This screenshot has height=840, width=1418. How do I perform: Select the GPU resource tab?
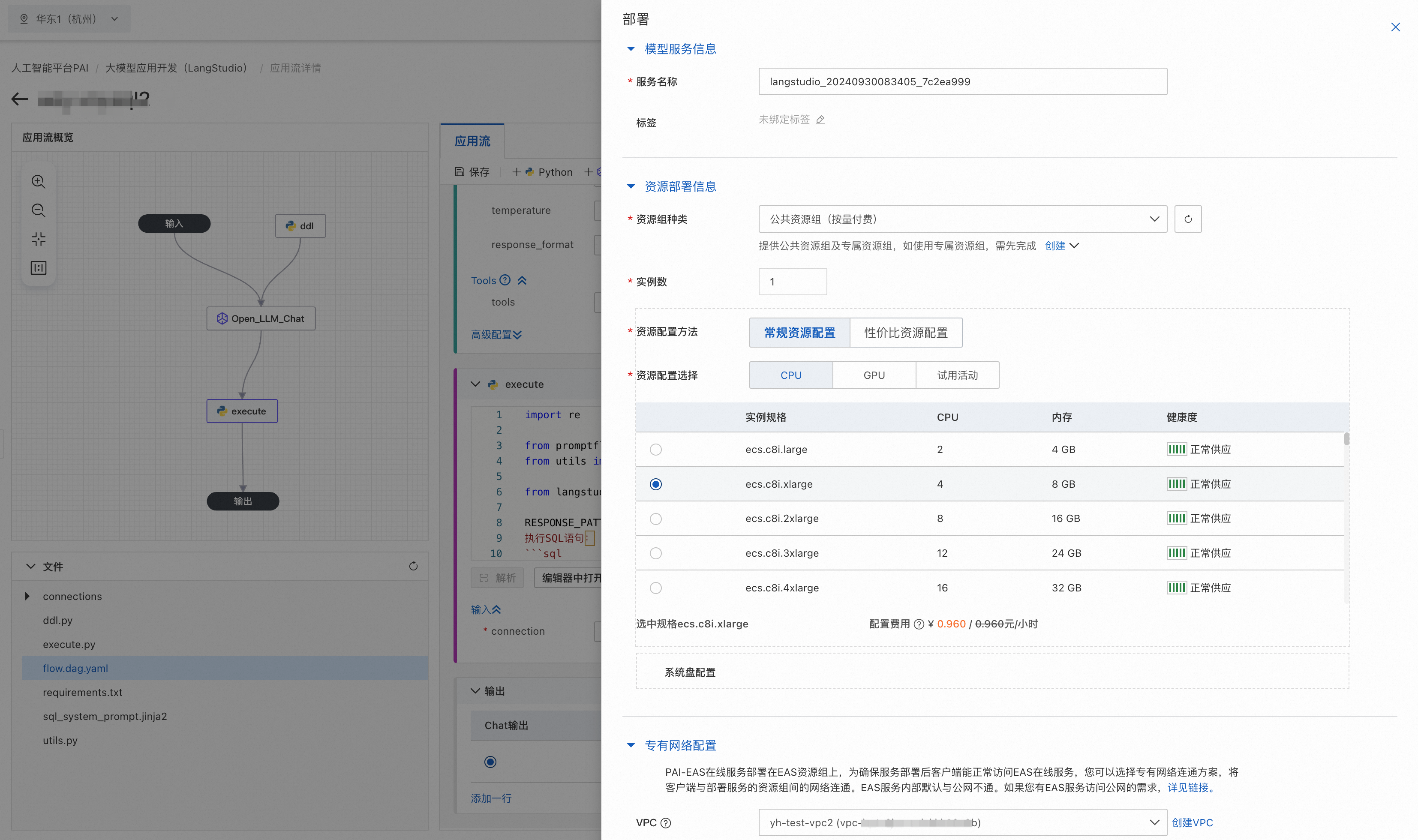pyautogui.click(x=874, y=375)
